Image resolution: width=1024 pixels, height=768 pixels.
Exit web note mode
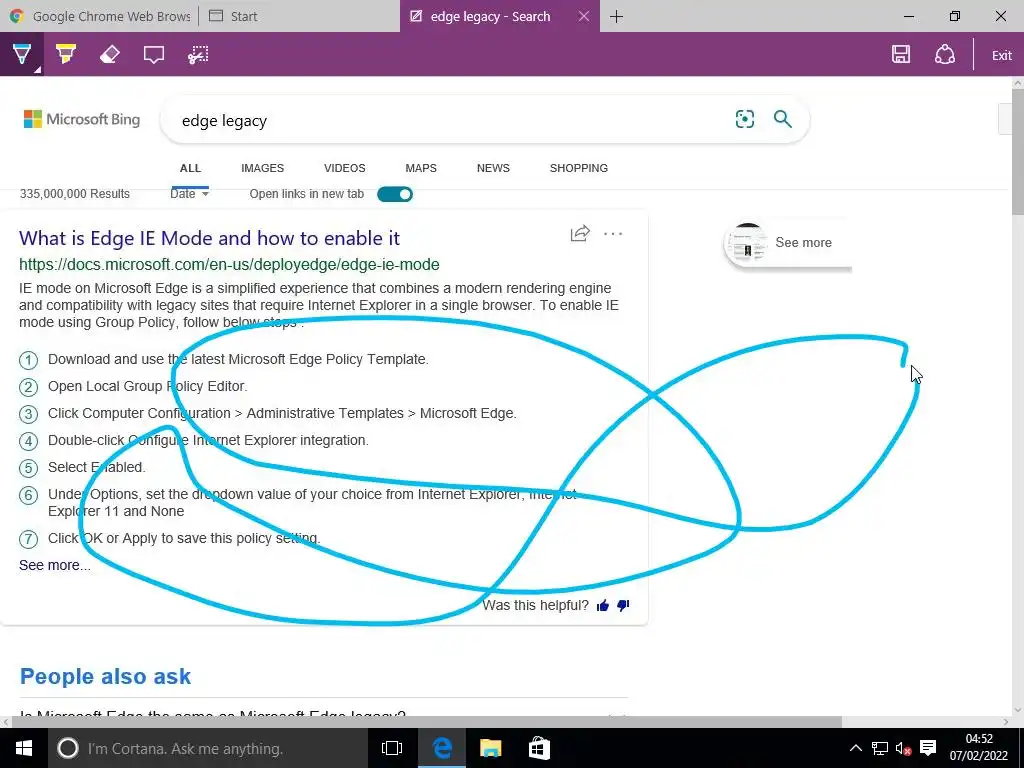[1001, 56]
